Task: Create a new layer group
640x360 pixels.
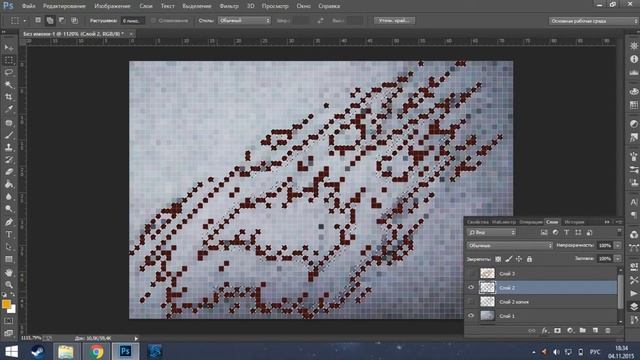Action: (x=583, y=331)
